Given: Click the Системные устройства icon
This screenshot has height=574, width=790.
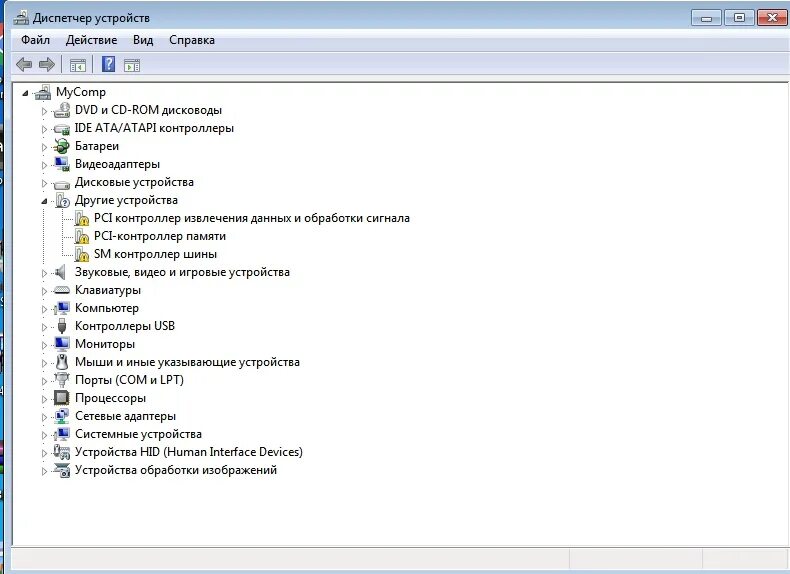Looking at the screenshot, I should 61,434.
